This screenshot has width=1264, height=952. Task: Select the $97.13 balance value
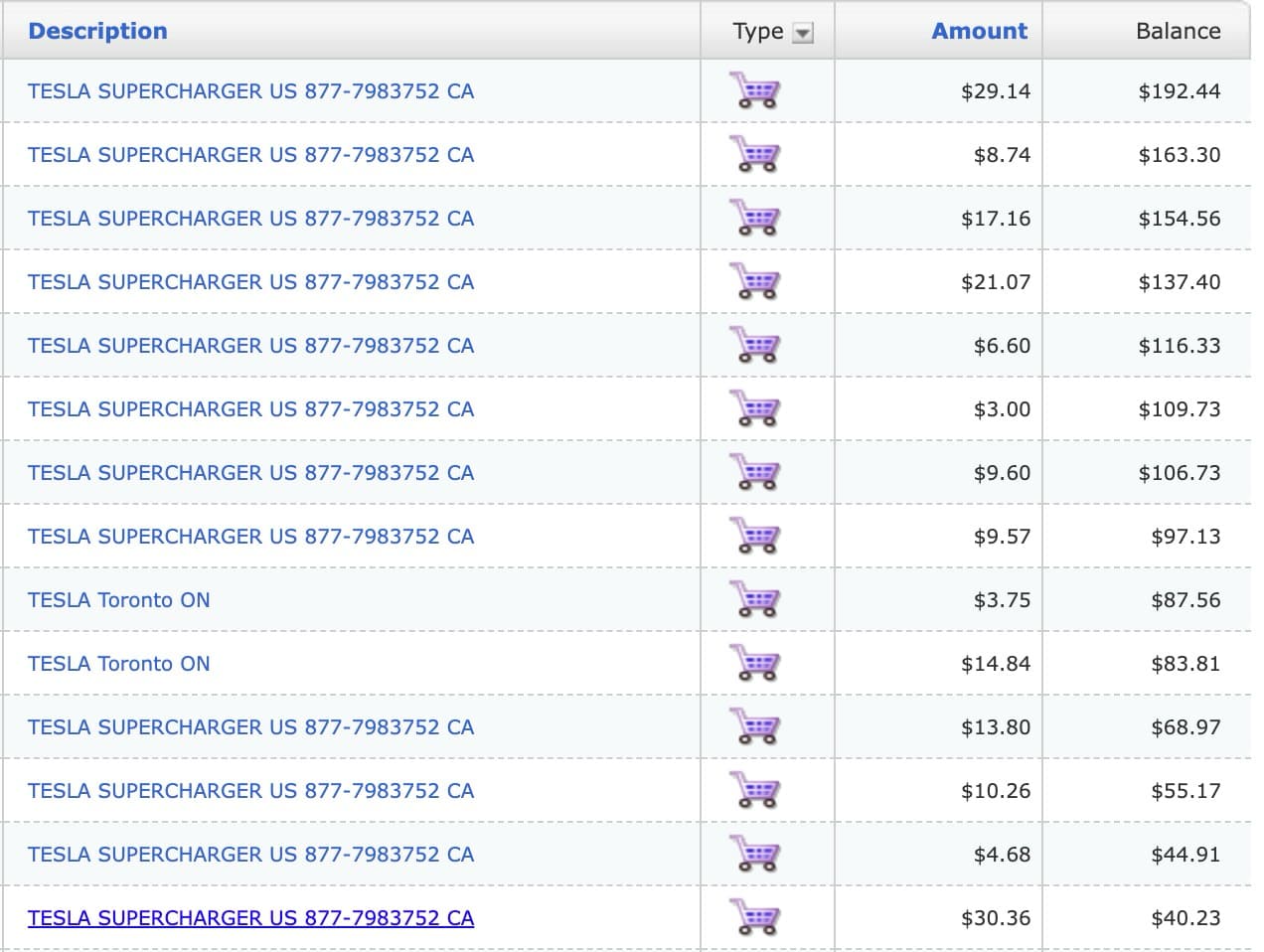pyautogui.click(x=1185, y=537)
